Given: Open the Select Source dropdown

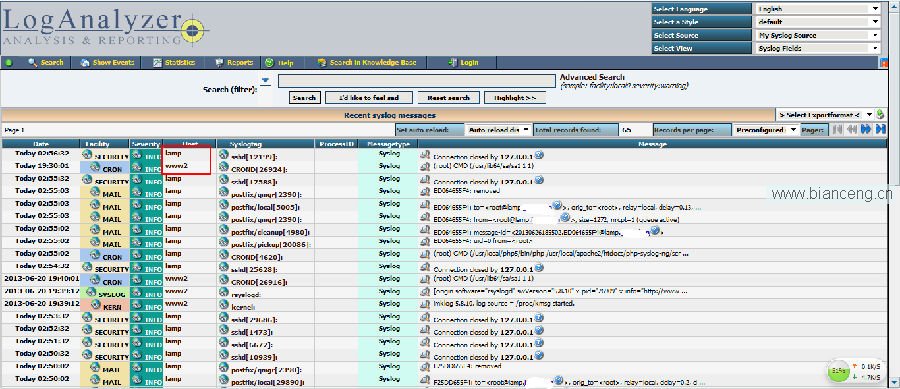Looking at the screenshot, I should [818, 35].
